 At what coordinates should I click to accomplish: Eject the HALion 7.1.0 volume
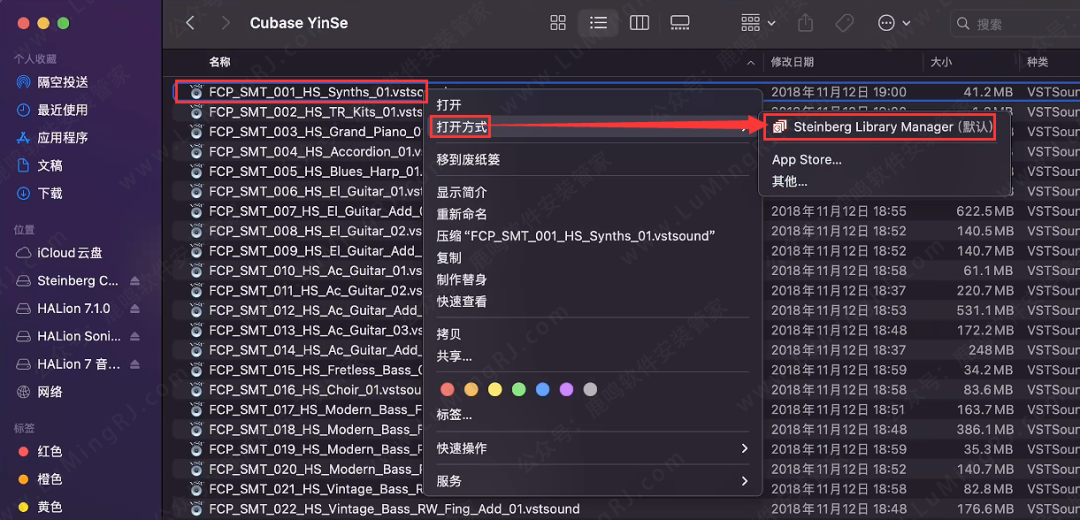pos(135,309)
